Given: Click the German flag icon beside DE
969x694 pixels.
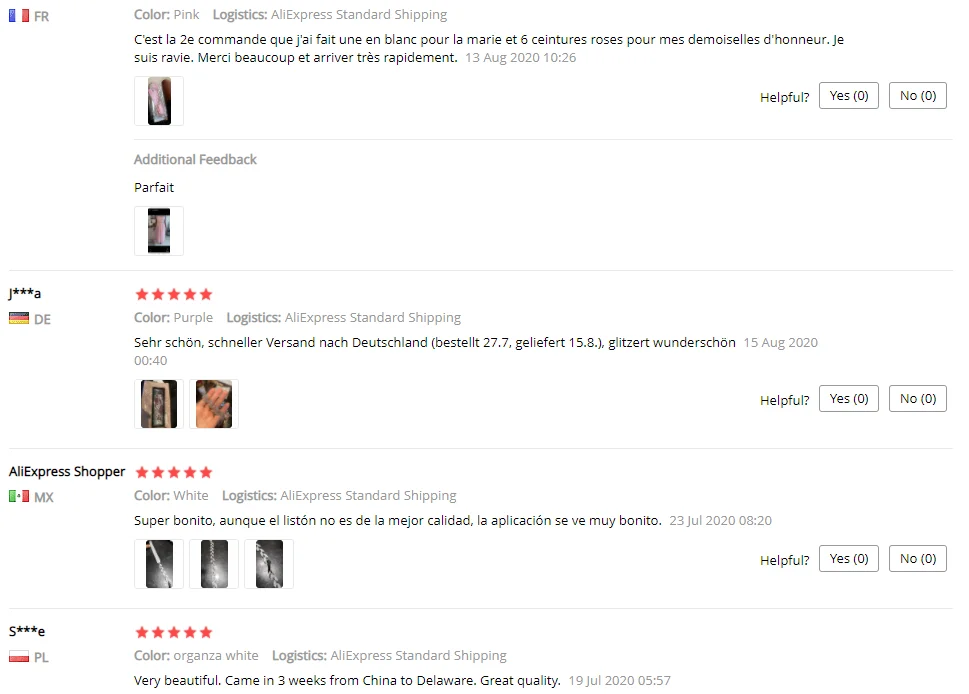Looking at the screenshot, I should tap(19, 318).
